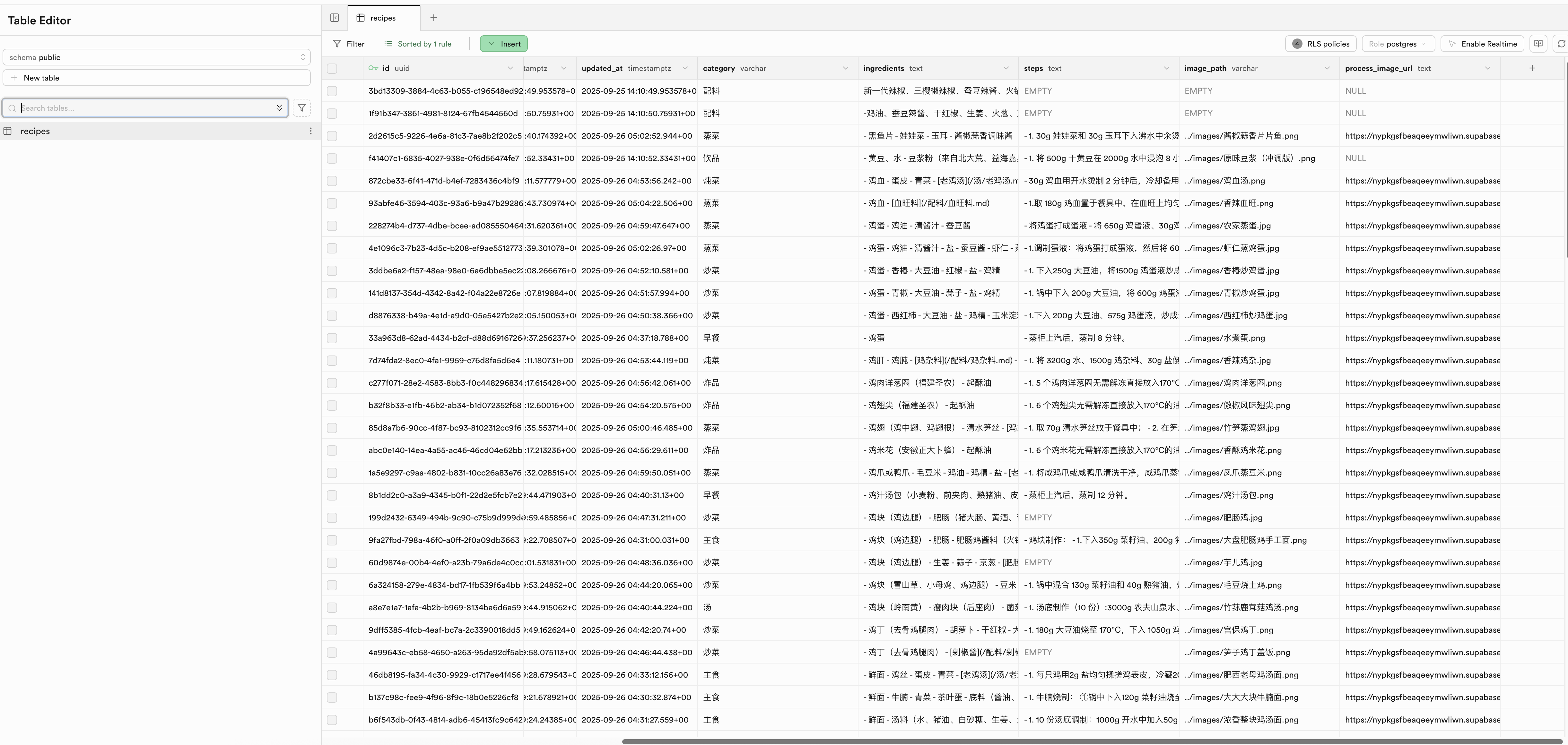The width and height of the screenshot is (1568, 745).
Task: Switch to the recipes tab
Action: [383, 18]
